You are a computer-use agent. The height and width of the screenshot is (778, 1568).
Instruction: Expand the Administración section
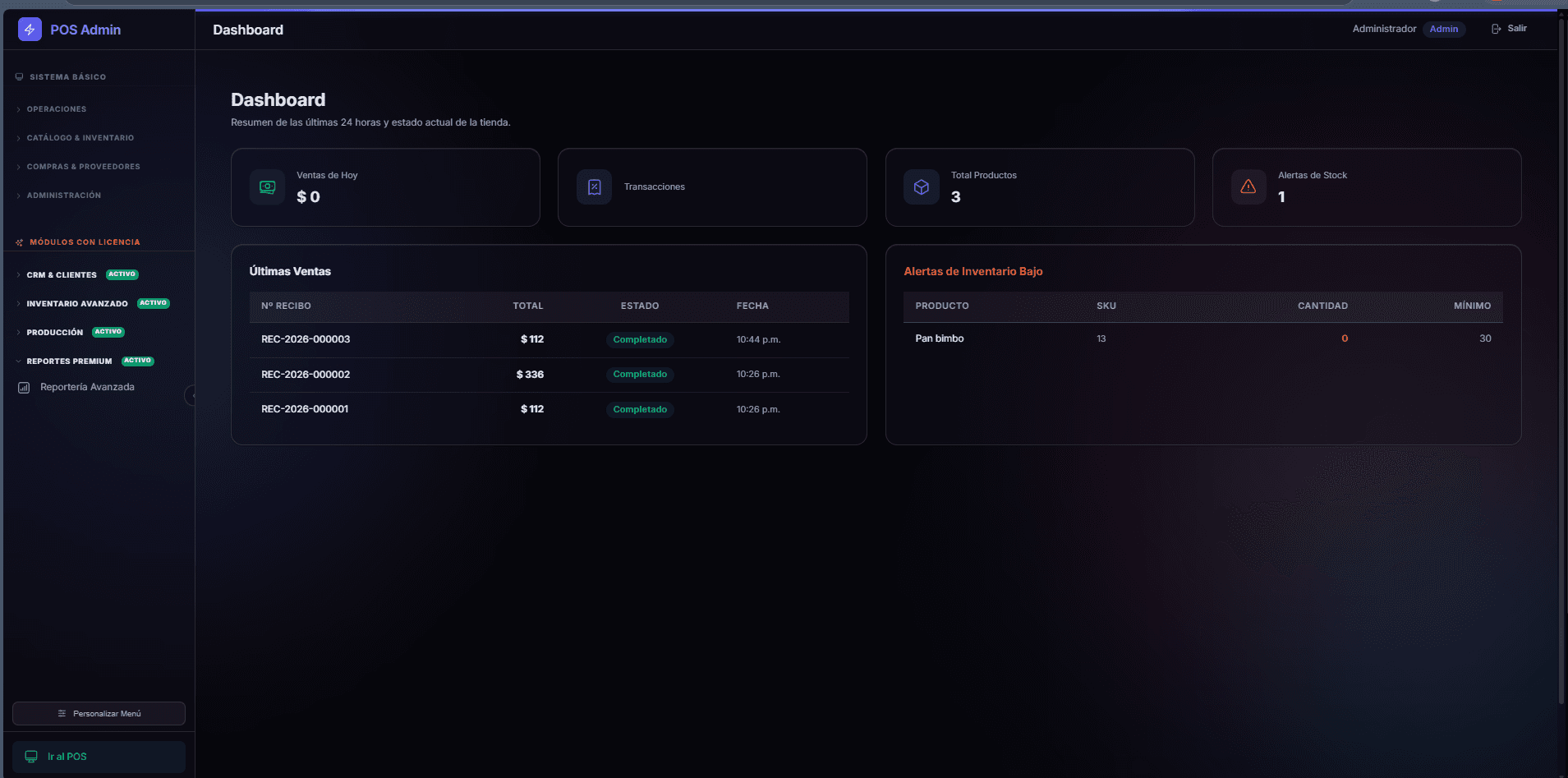coord(58,196)
